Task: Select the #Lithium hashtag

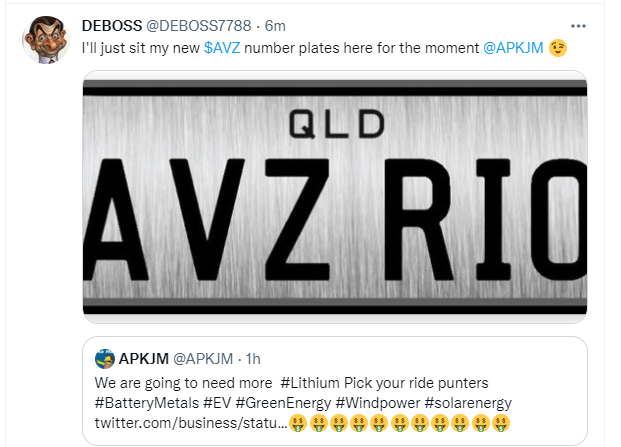Action: click(315, 383)
